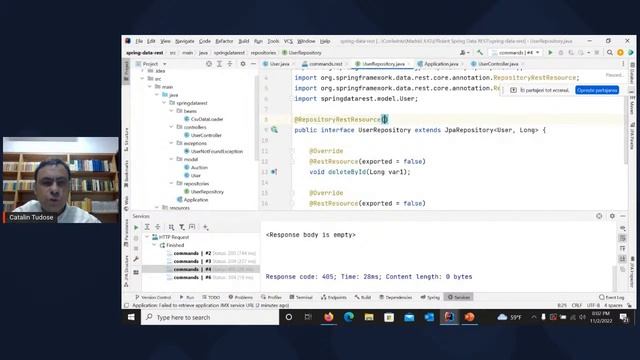Collapse the main folder
640x360 pixels.
click(150, 87)
